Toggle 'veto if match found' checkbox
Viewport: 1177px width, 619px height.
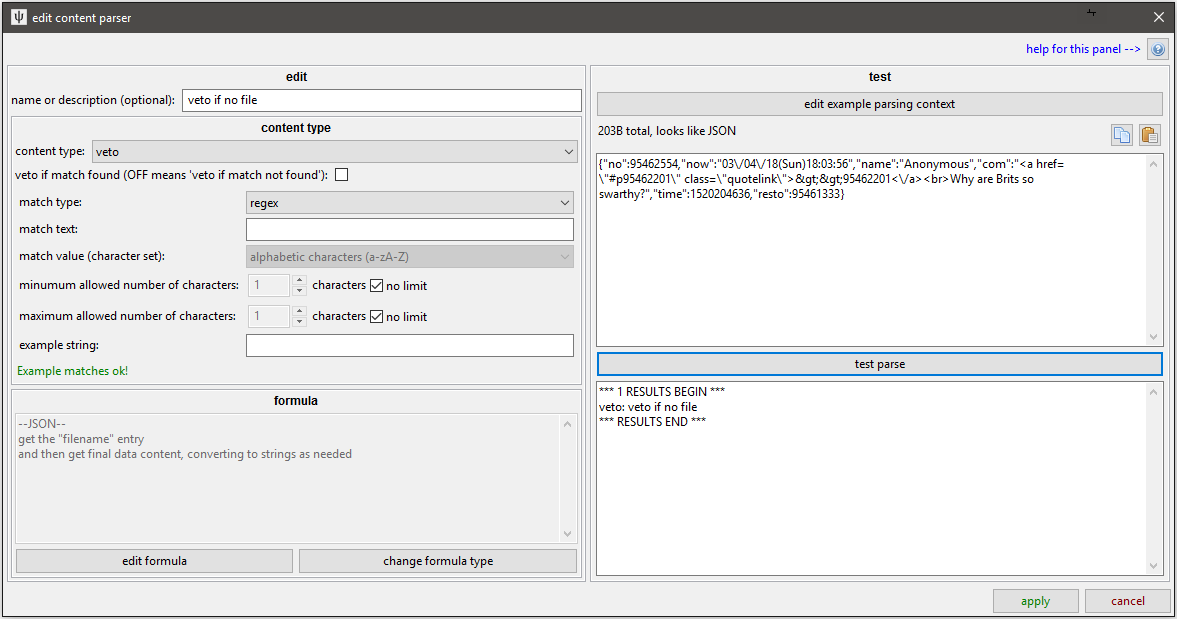(342, 175)
